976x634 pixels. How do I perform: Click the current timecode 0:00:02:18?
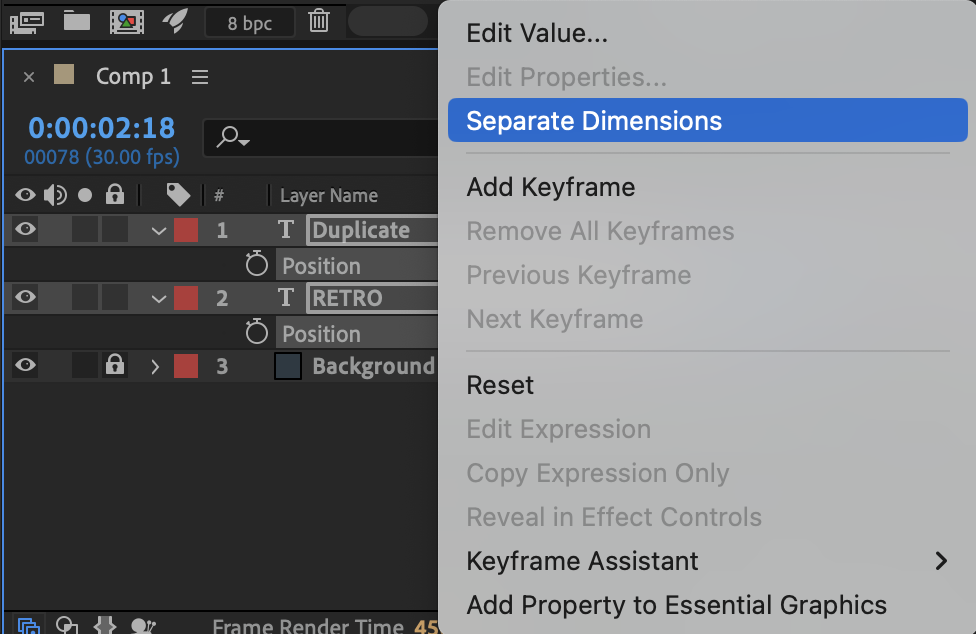[x=101, y=128]
